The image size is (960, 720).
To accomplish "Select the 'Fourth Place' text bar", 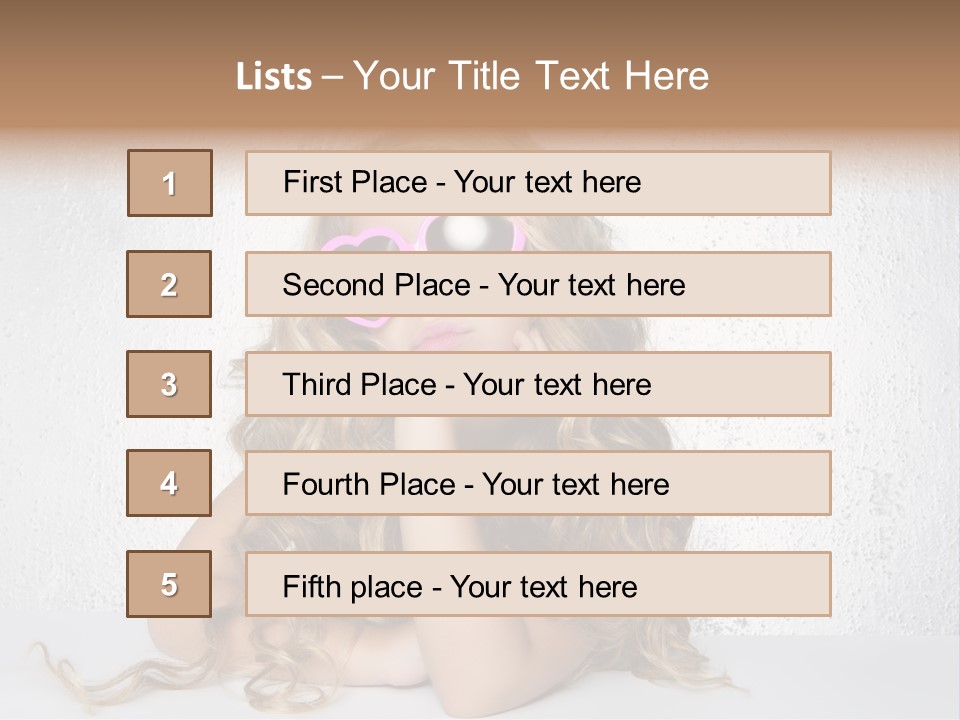I will tap(538, 483).
